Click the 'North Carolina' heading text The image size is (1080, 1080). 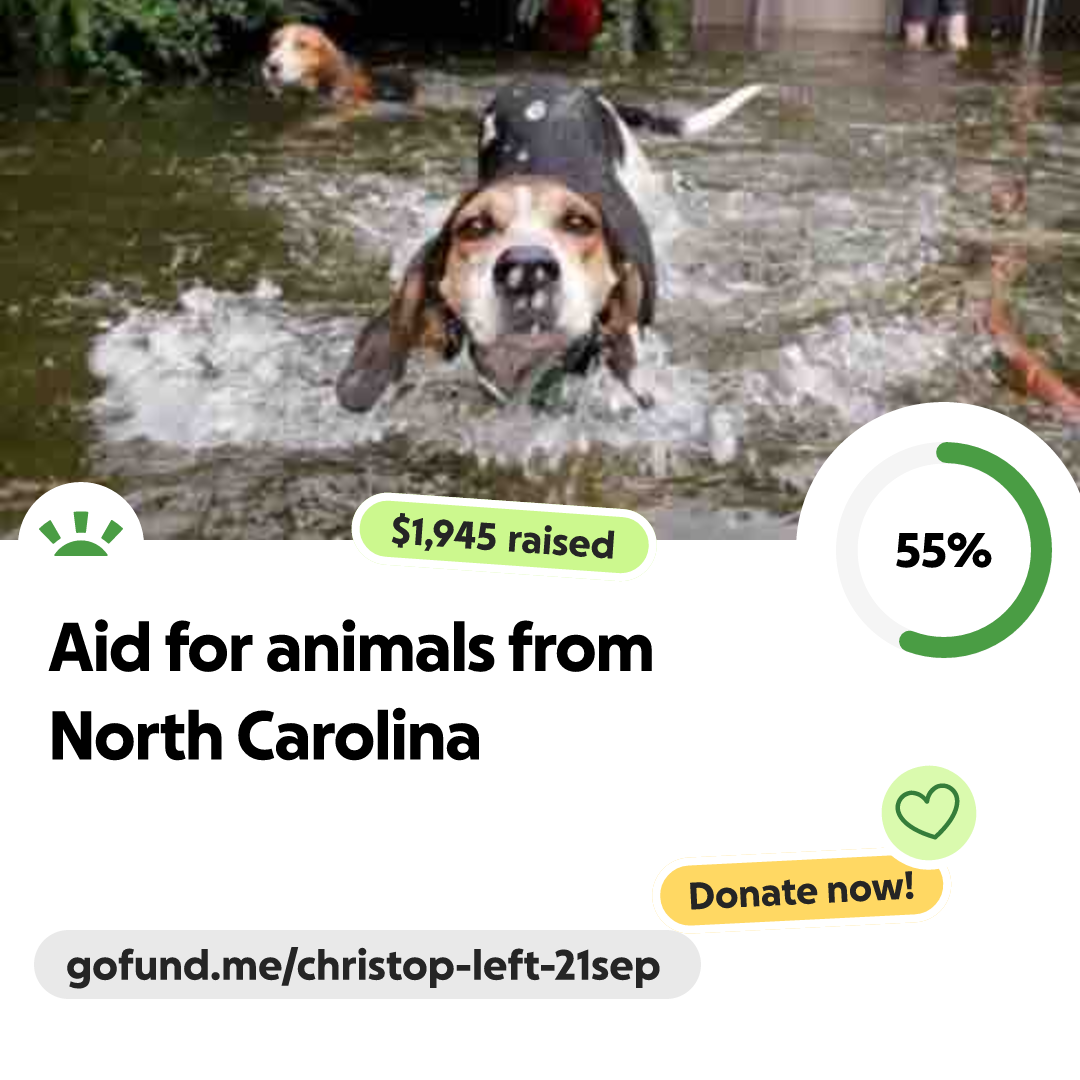click(264, 736)
